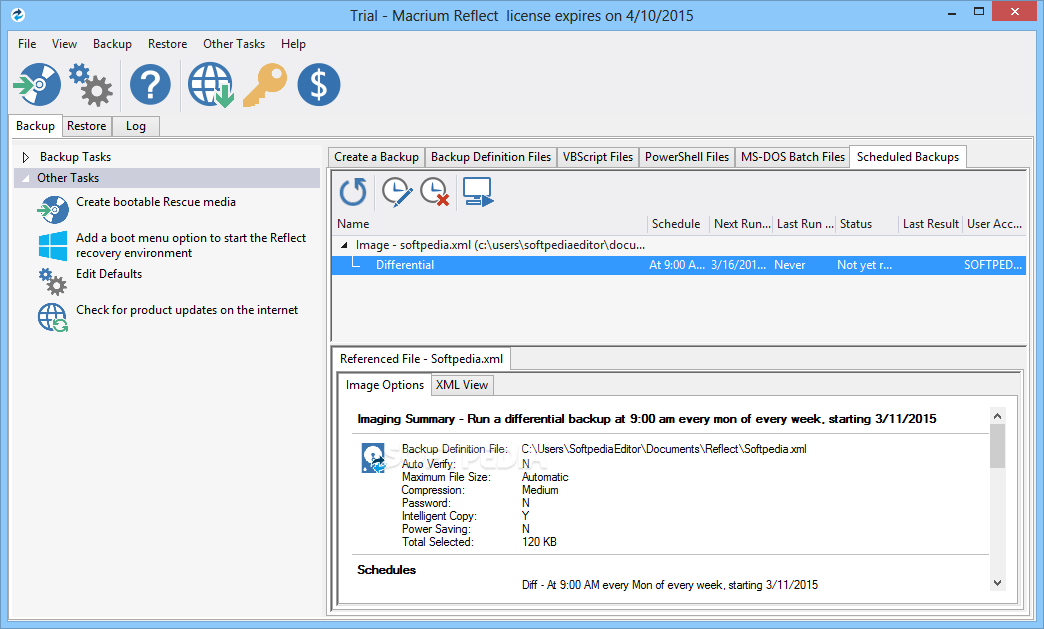
Task: Sort by the Last Result column header
Action: 930,224
